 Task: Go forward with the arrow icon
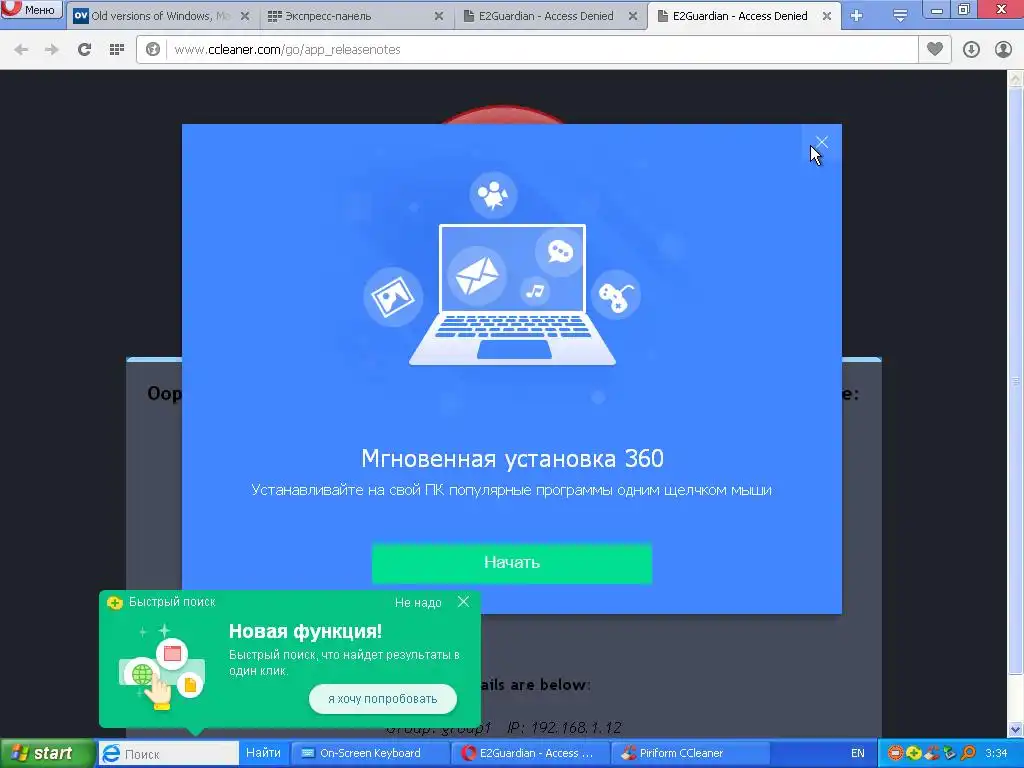tap(52, 50)
